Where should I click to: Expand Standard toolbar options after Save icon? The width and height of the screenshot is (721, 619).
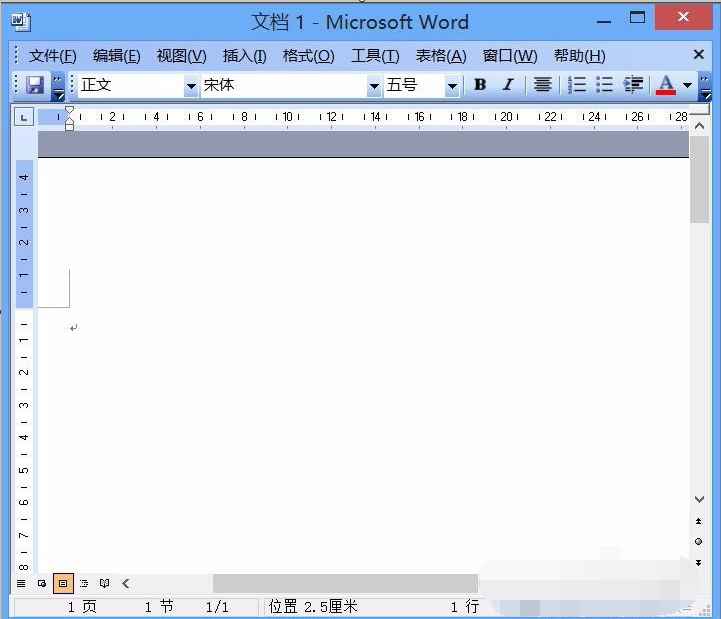coord(57,86)
